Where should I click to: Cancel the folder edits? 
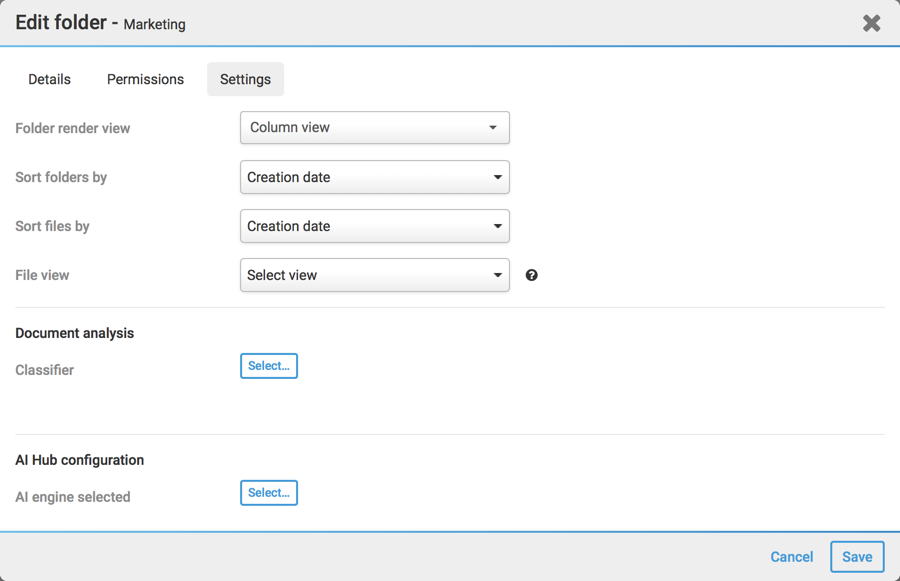tap(791, 557)
